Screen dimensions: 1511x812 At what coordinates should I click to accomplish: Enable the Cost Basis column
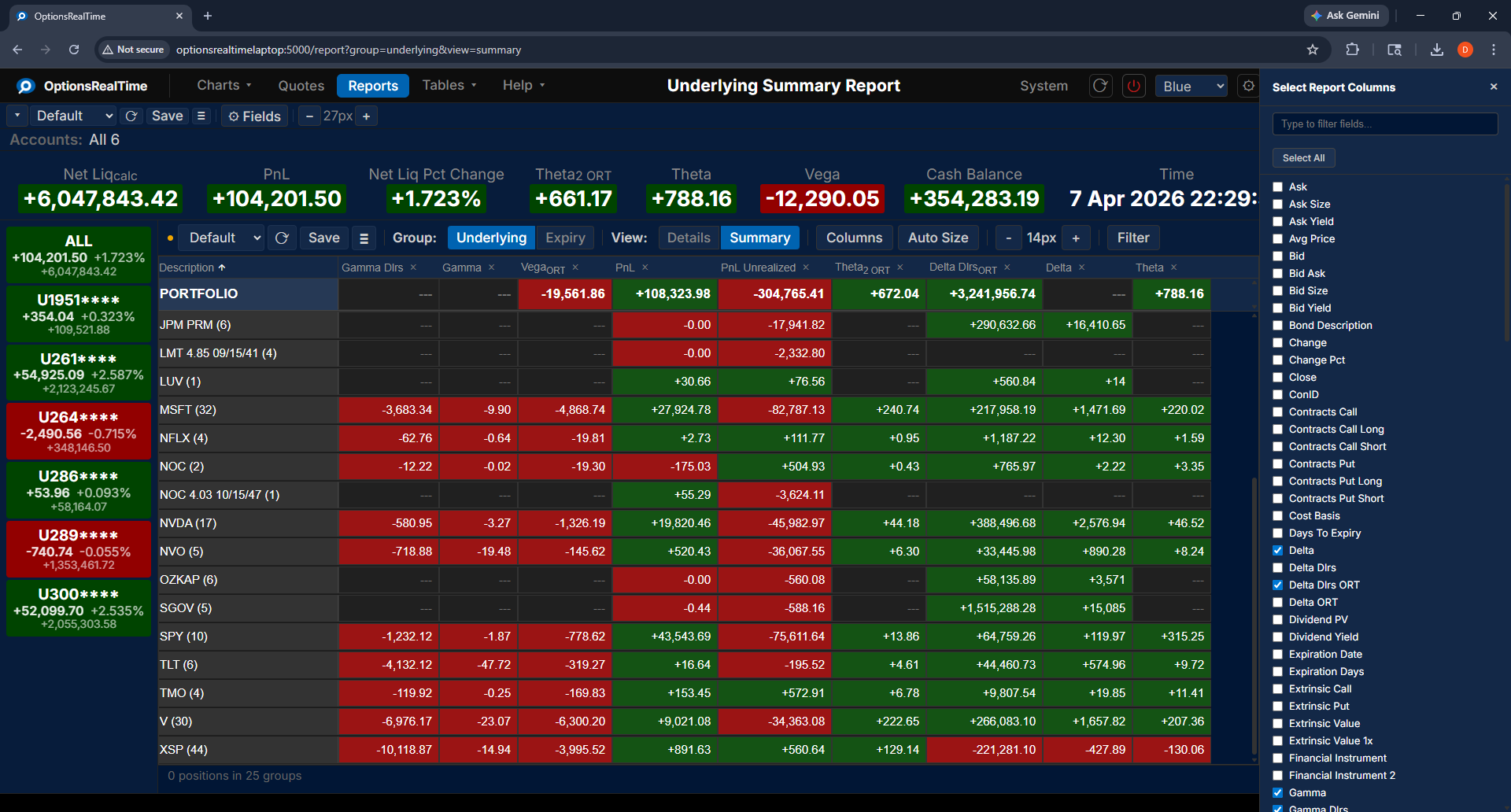point(1278,516)
